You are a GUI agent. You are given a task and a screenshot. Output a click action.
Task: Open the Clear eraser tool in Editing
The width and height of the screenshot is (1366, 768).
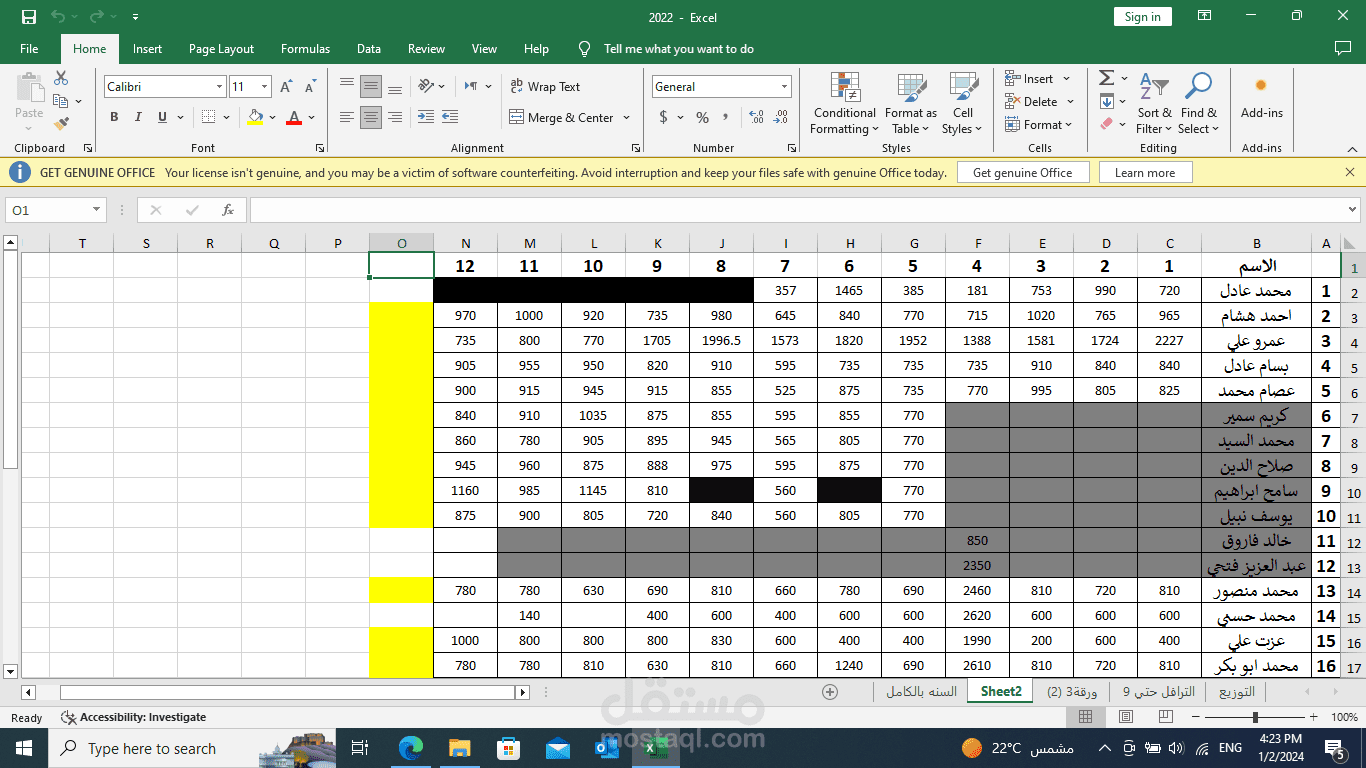coord(1106,124)
